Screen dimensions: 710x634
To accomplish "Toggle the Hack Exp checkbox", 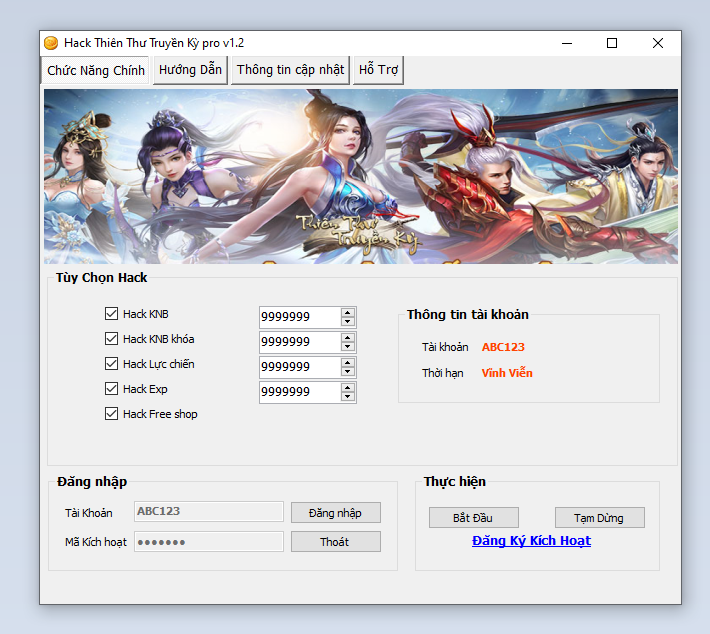I will 111,389.
